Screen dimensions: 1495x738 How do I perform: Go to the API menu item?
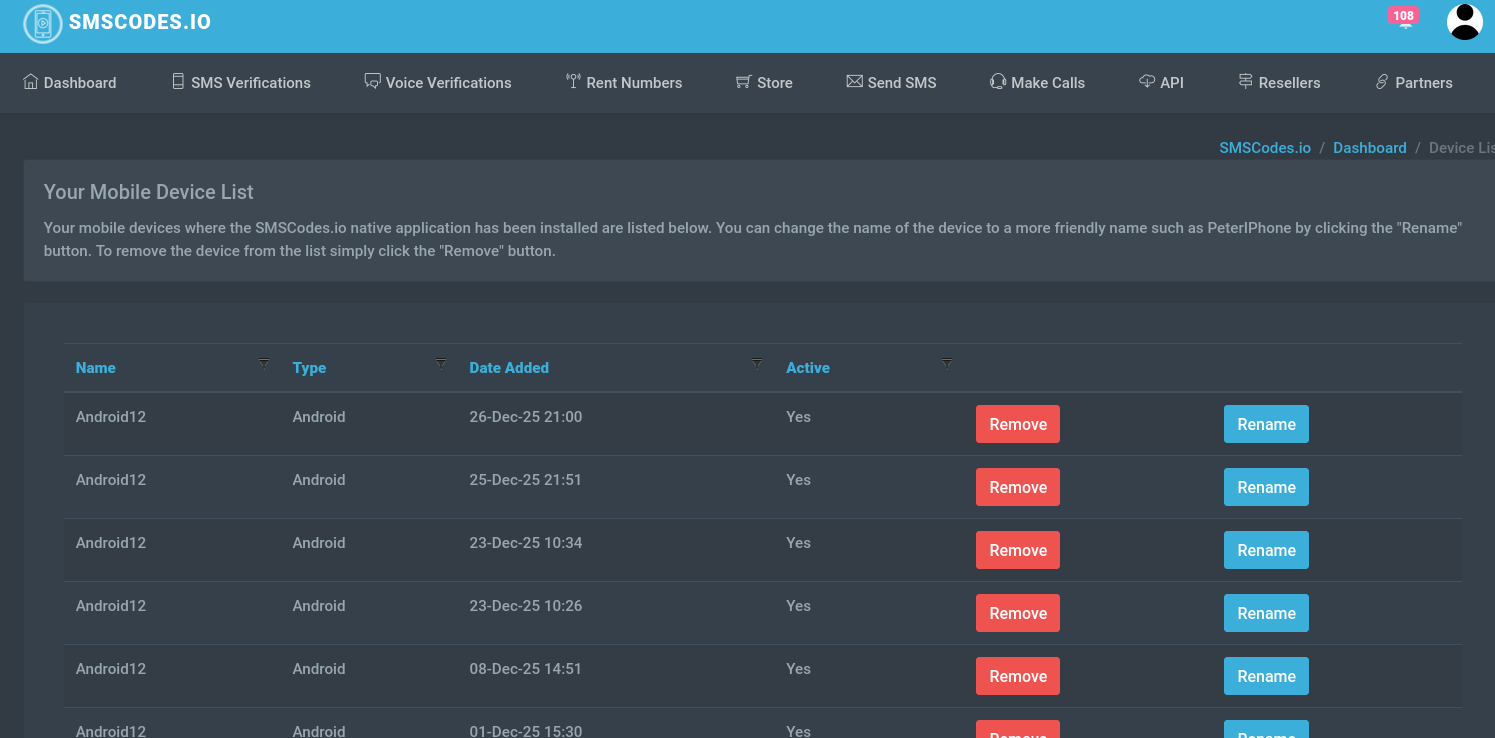(1161, 82)
